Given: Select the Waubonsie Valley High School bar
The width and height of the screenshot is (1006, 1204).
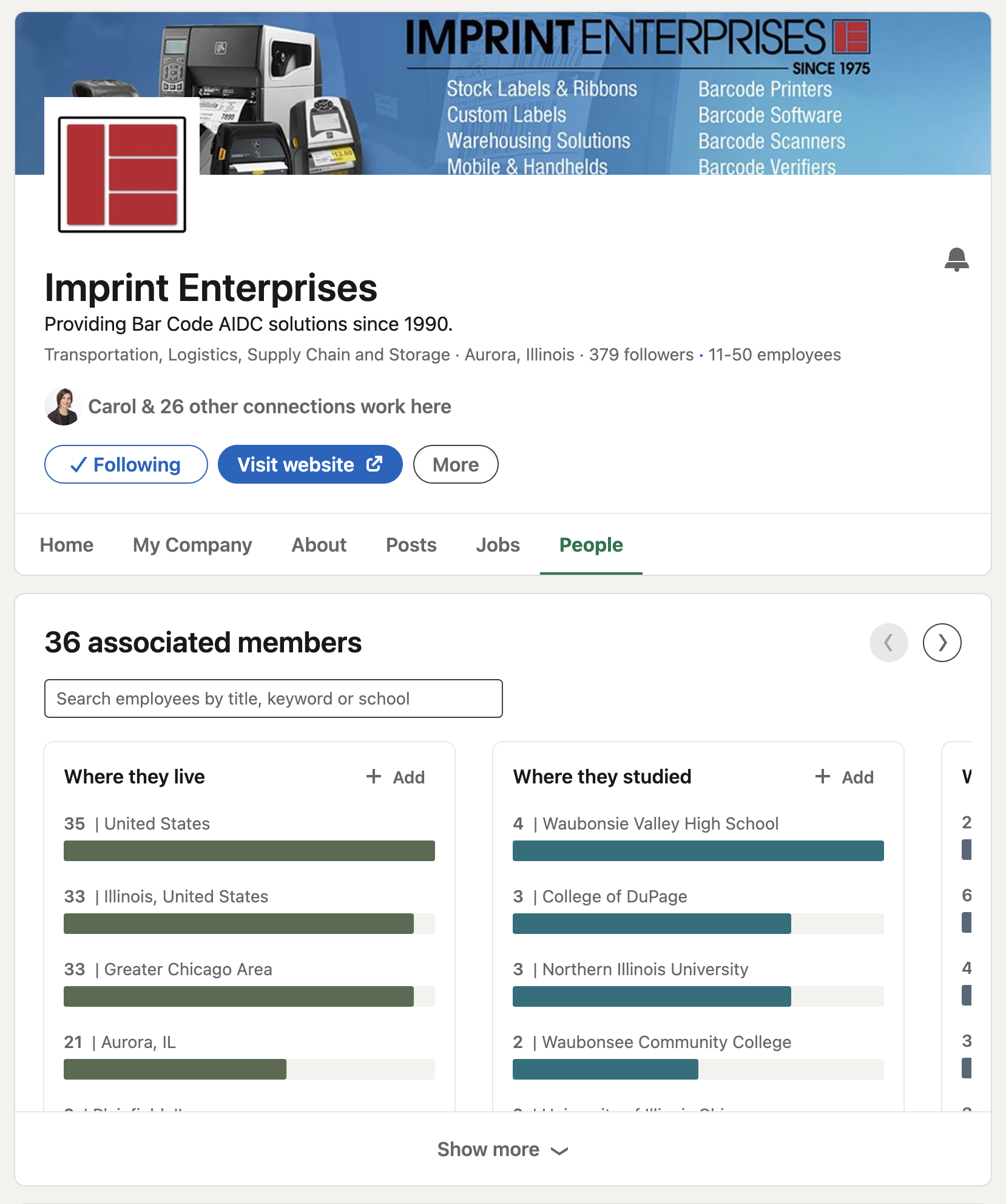Looking at the screenshot, I should pos(698,851).
